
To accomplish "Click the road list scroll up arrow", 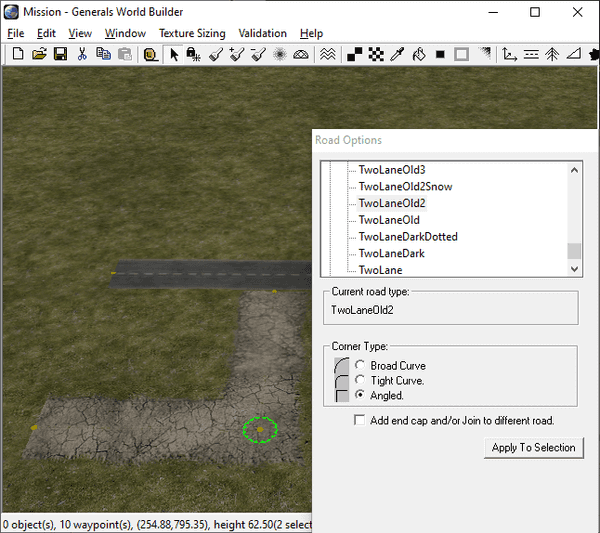I will tap(574, 170).
